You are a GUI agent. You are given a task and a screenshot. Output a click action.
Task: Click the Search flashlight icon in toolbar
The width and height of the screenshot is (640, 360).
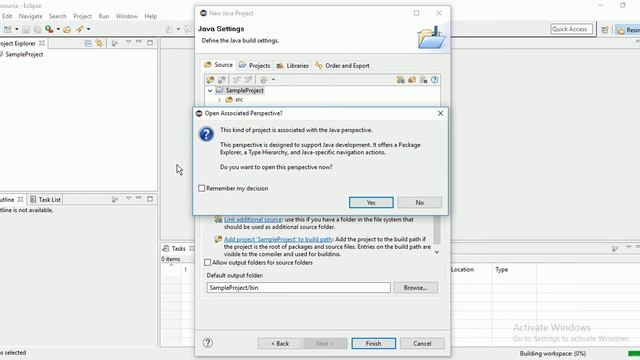(x=80, y=29)
